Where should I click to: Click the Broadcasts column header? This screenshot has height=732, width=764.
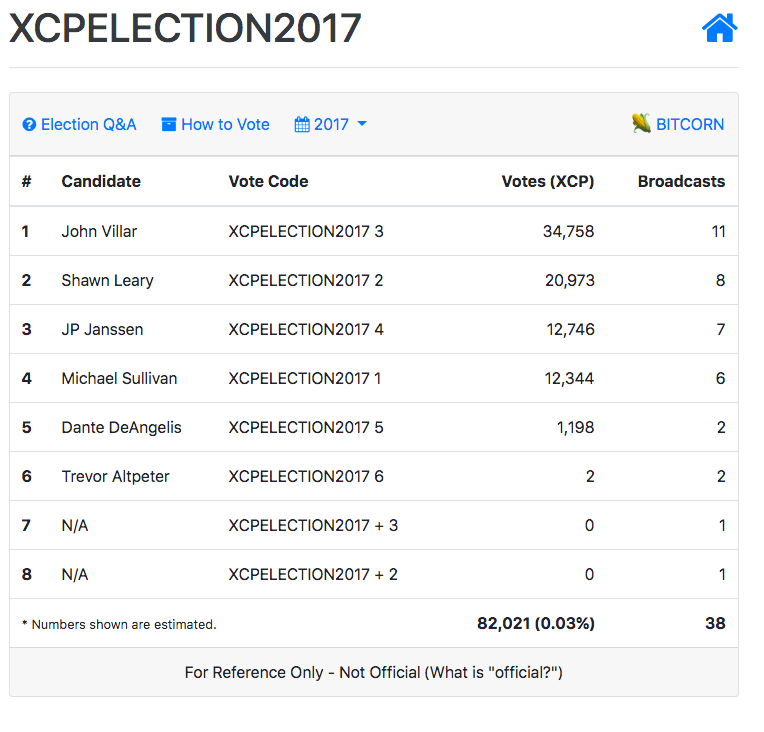point(681,181)
